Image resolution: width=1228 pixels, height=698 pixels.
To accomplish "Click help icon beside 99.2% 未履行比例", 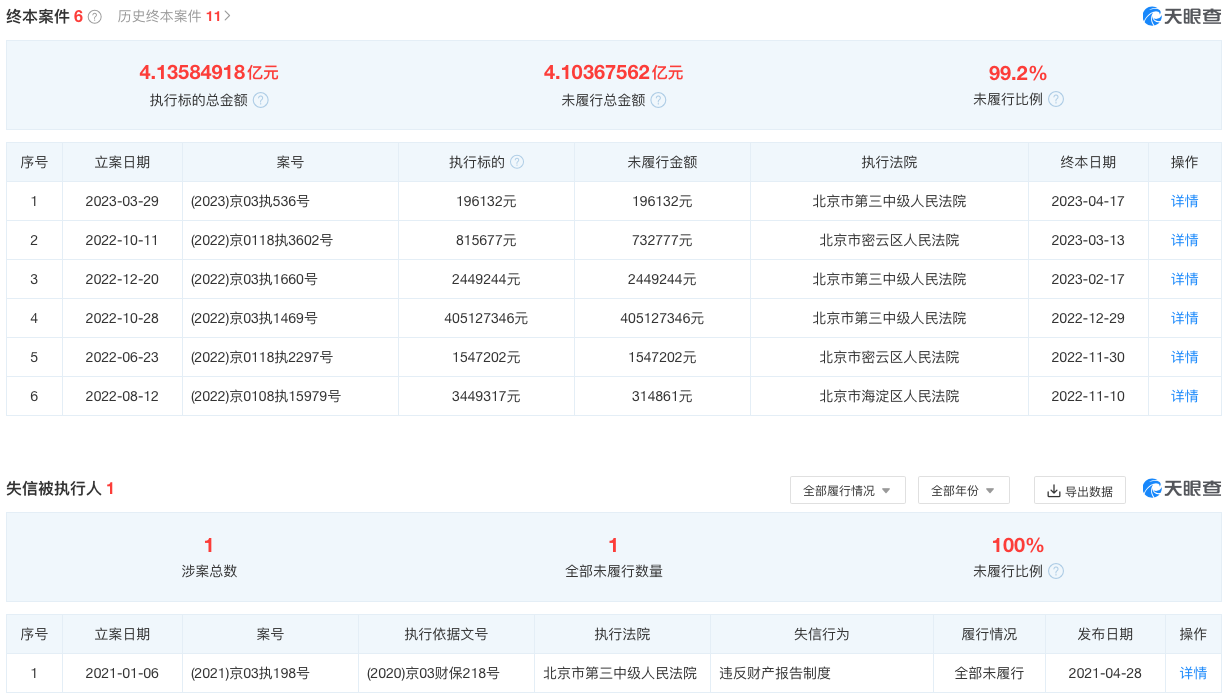I will (1056, 99).
